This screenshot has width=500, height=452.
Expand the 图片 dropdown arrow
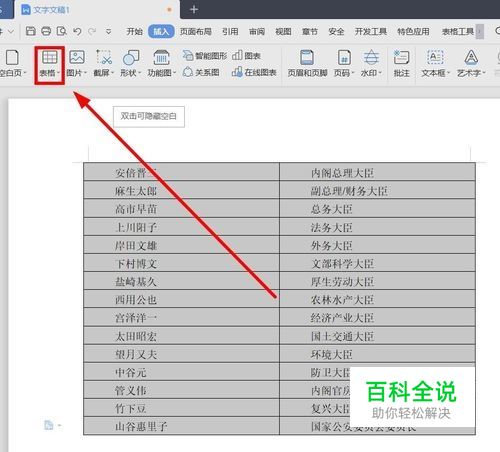click(85, 73)
